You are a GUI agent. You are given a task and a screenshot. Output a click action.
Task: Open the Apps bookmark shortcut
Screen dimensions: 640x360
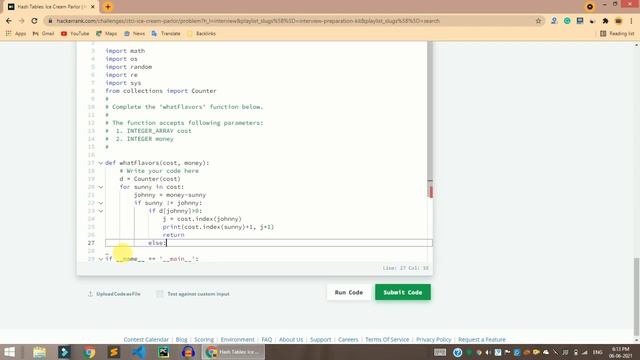16,33
